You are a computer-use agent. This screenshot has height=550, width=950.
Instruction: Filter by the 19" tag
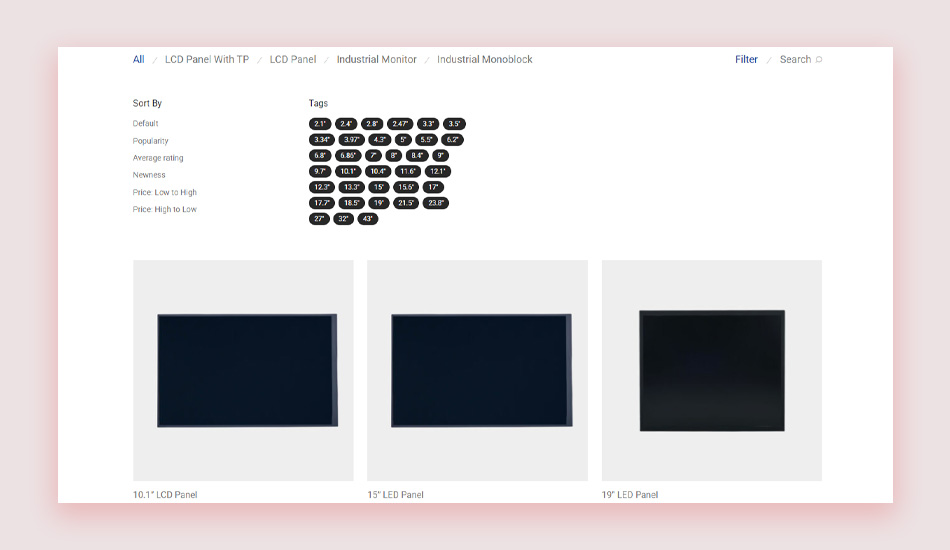[379, 202]
